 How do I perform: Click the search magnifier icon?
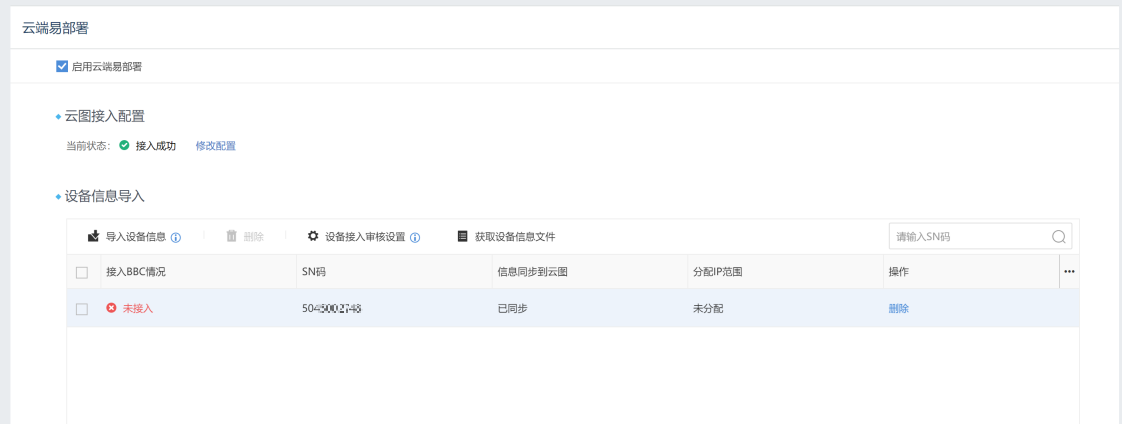[1059, 237]
